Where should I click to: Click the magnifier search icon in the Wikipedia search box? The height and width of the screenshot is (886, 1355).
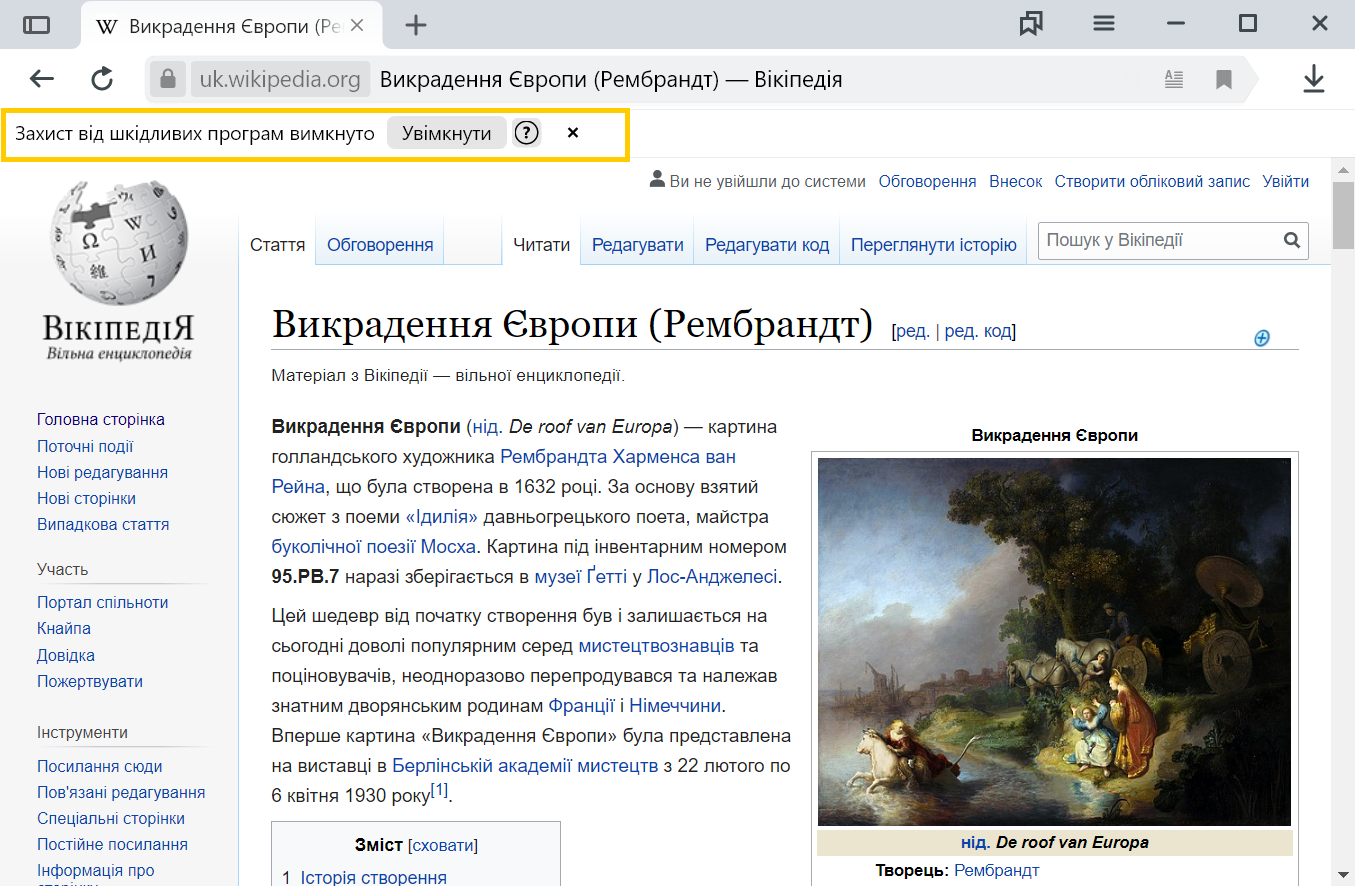[x=1291, y=240]
